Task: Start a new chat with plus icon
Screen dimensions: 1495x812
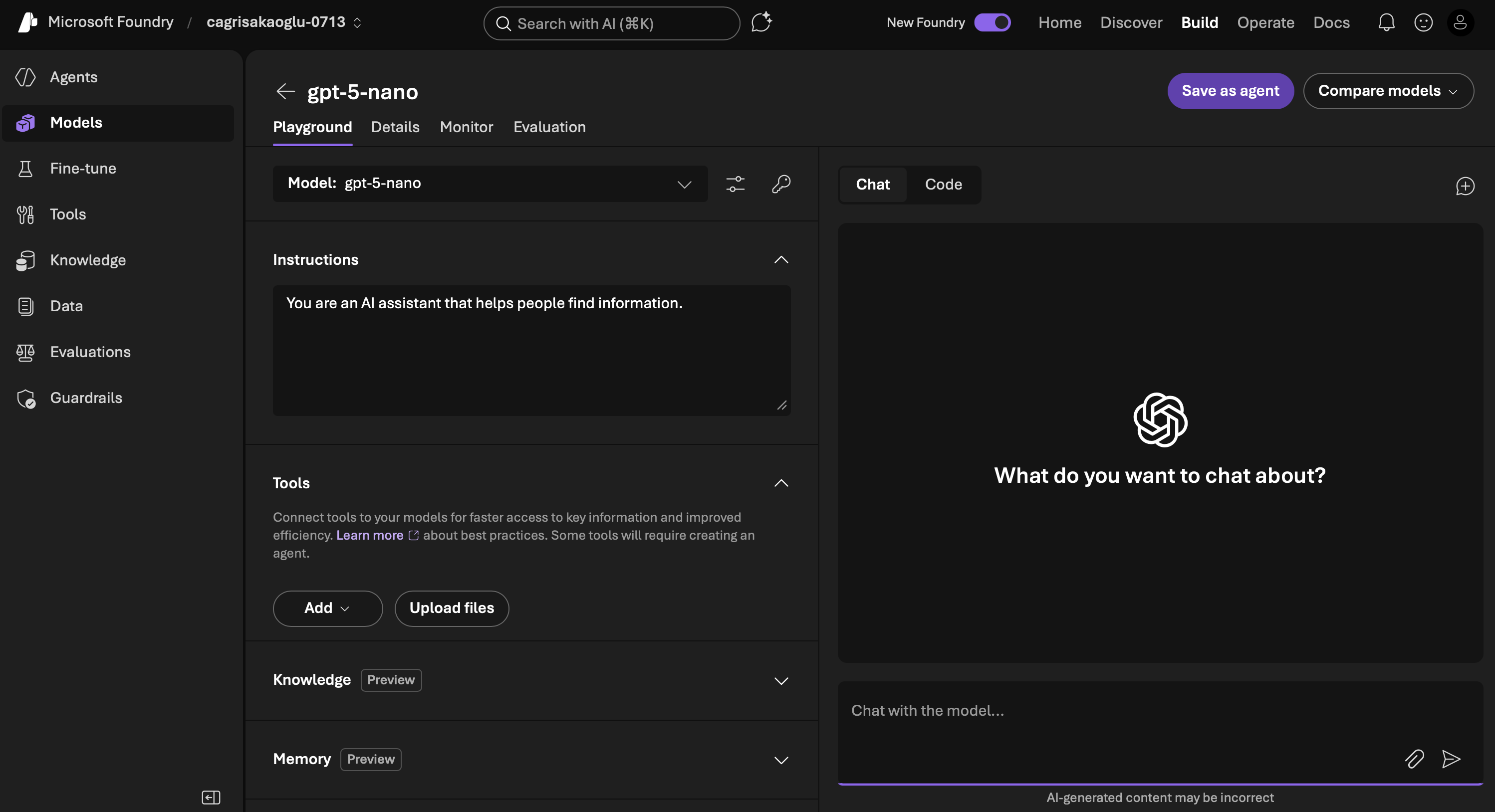Action: (1465, 186)
